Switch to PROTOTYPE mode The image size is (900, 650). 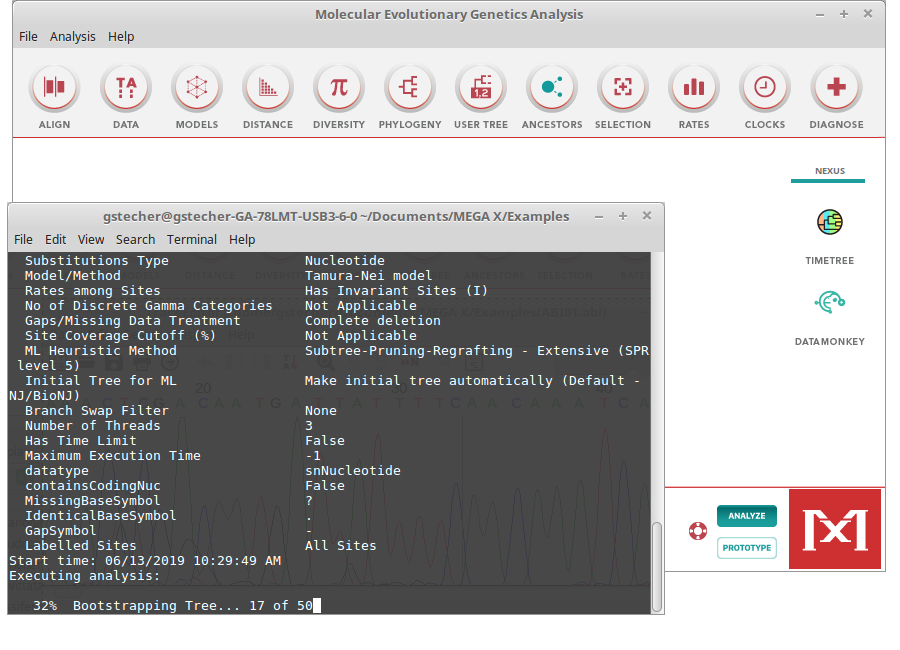pyautogui.click(x=747, y=547)
